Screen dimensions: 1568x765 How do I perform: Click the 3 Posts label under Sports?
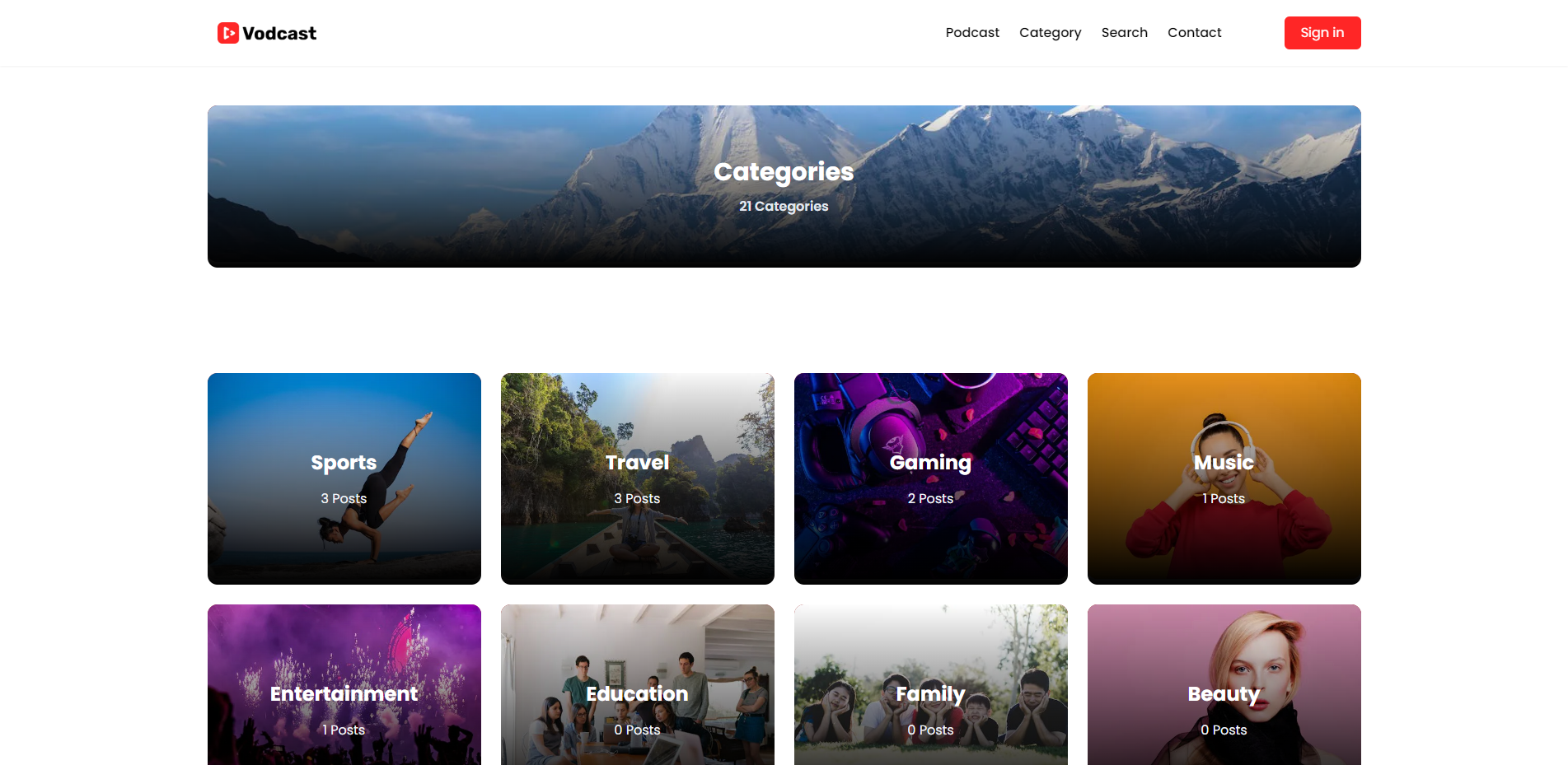pyautogui.click(x=344, y=499)
